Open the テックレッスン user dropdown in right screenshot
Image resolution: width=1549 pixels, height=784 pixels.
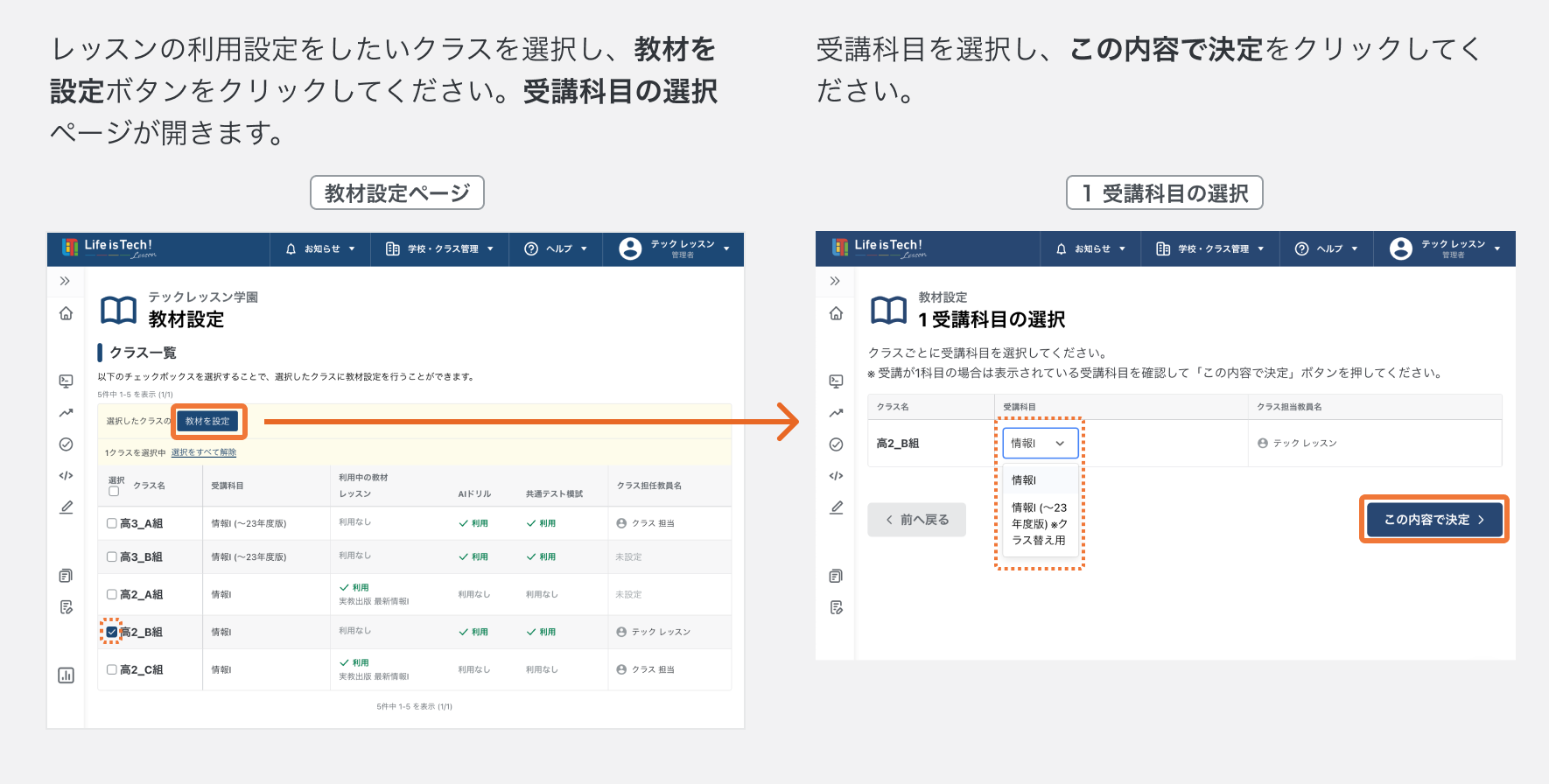pyautogui.click(x=1444, y=249)
